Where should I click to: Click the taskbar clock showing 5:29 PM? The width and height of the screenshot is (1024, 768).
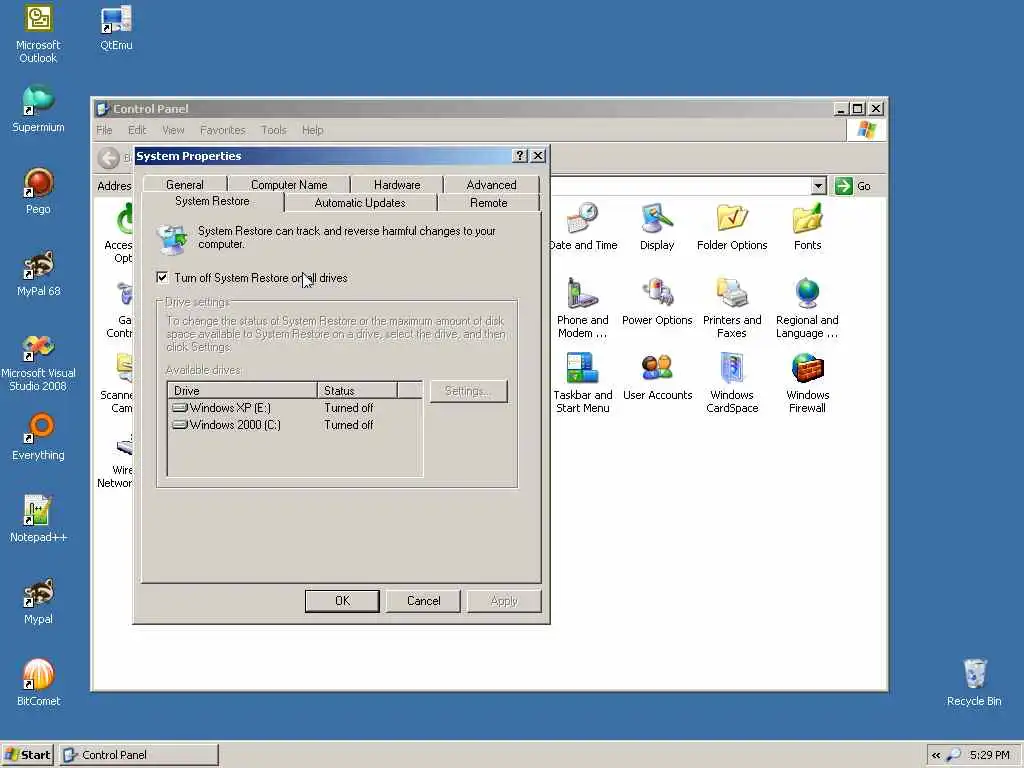coord(989,755)
